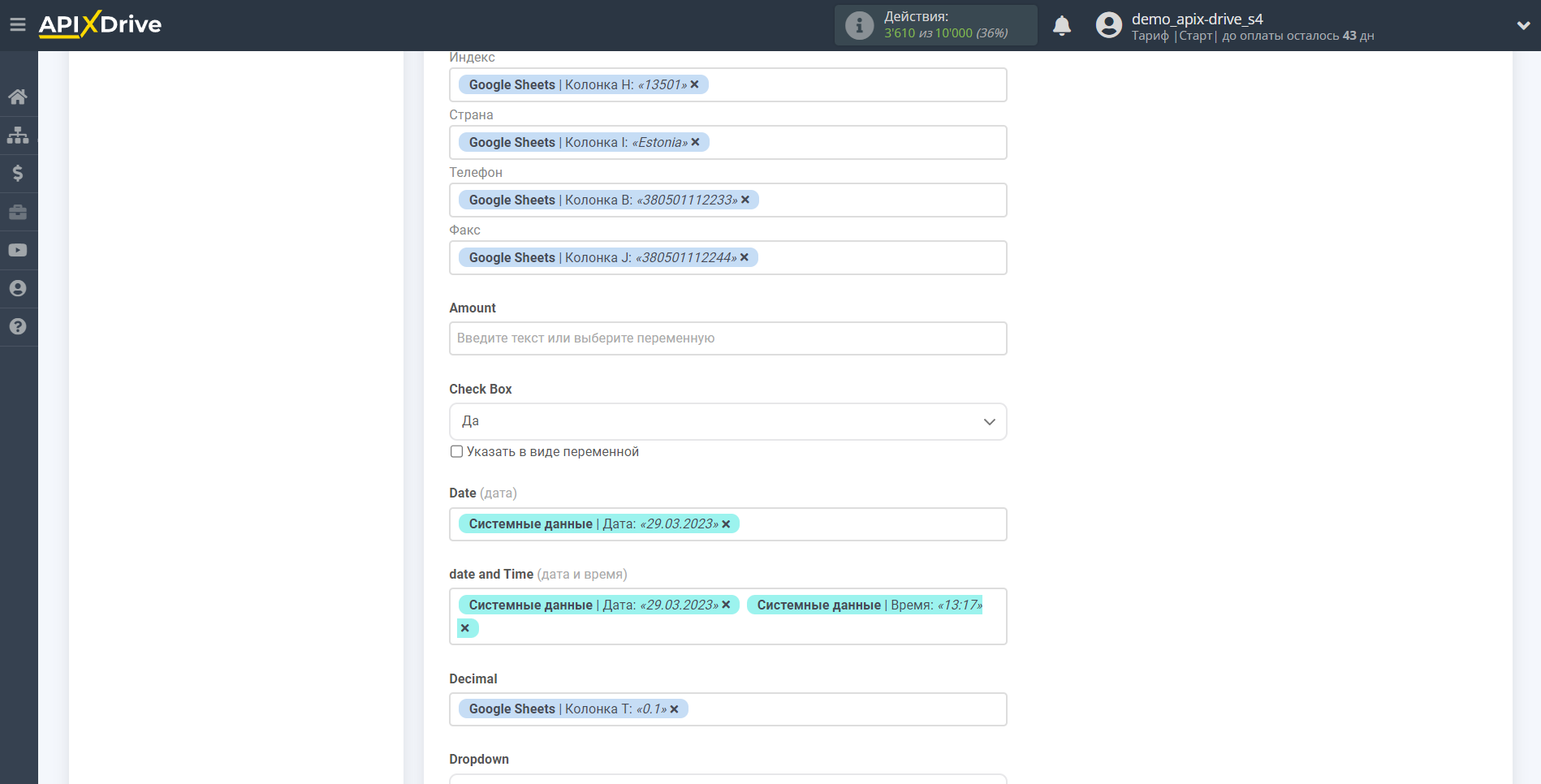Remove the Колонка T 0.1 tag

point(674,709)
